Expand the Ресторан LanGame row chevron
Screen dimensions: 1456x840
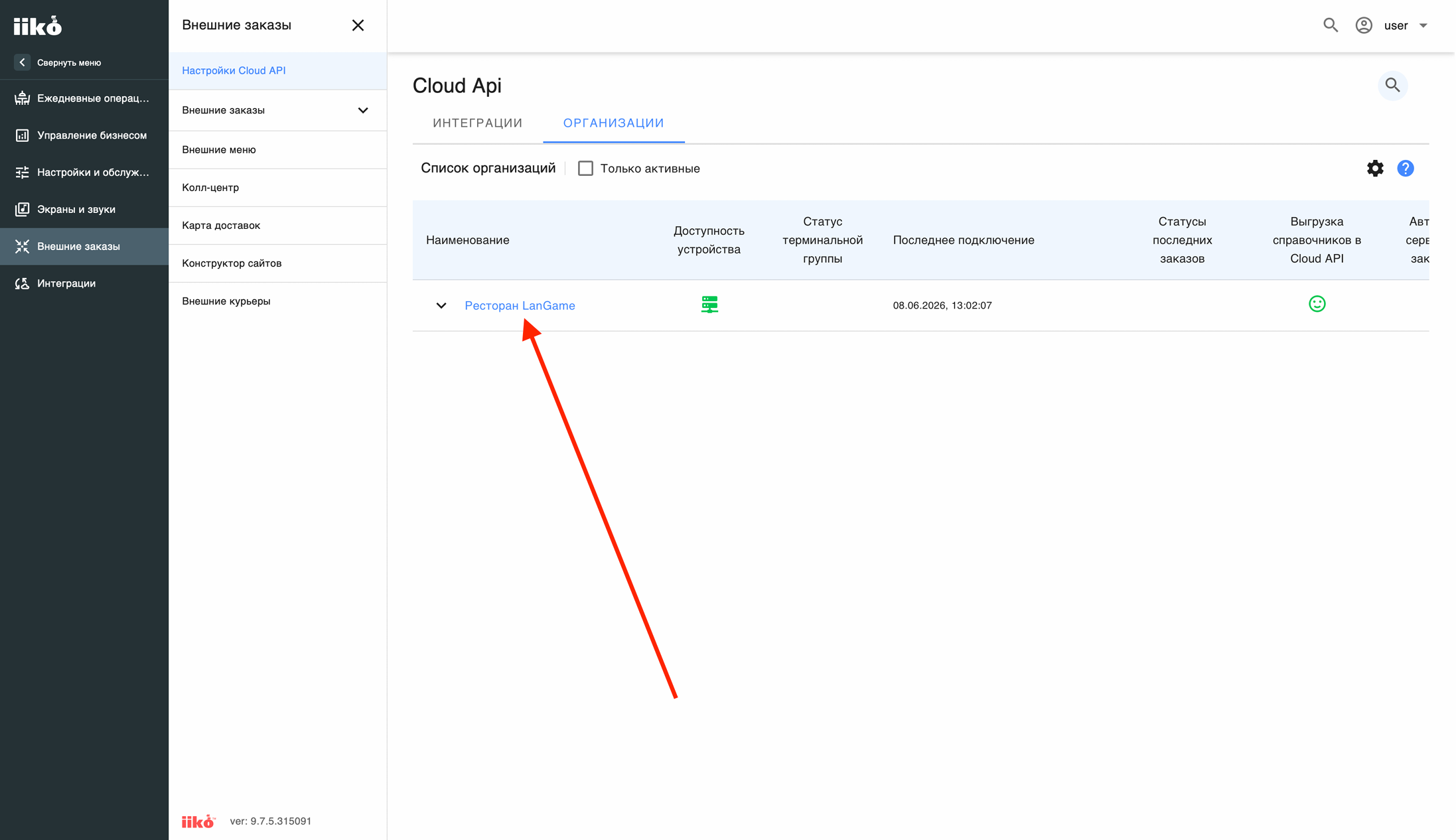pyautogui.click(x=441, y=306)
